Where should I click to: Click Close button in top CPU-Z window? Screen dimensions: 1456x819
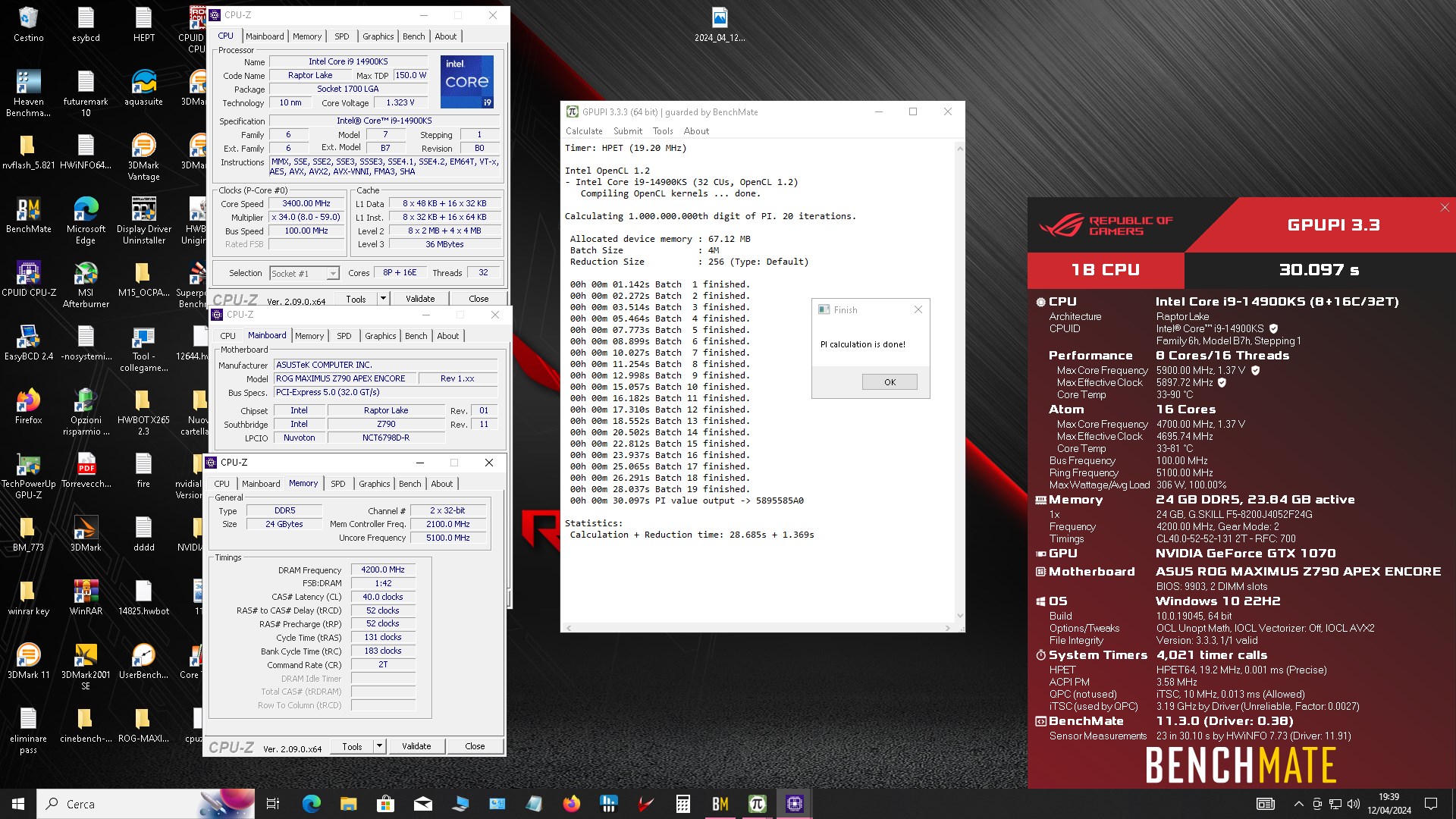point(479,299)
